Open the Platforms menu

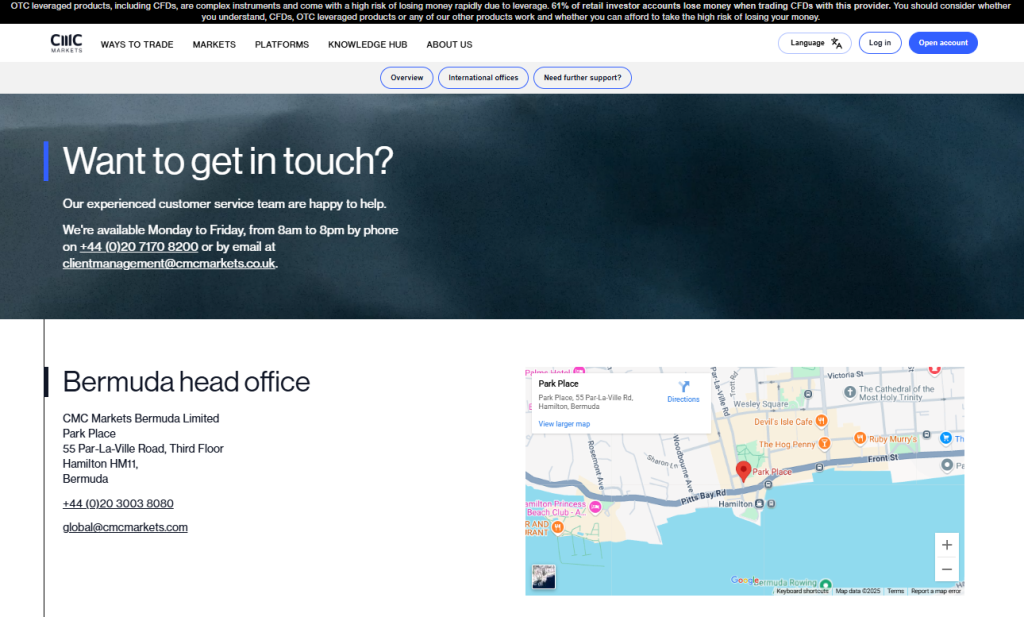[282, 45]
